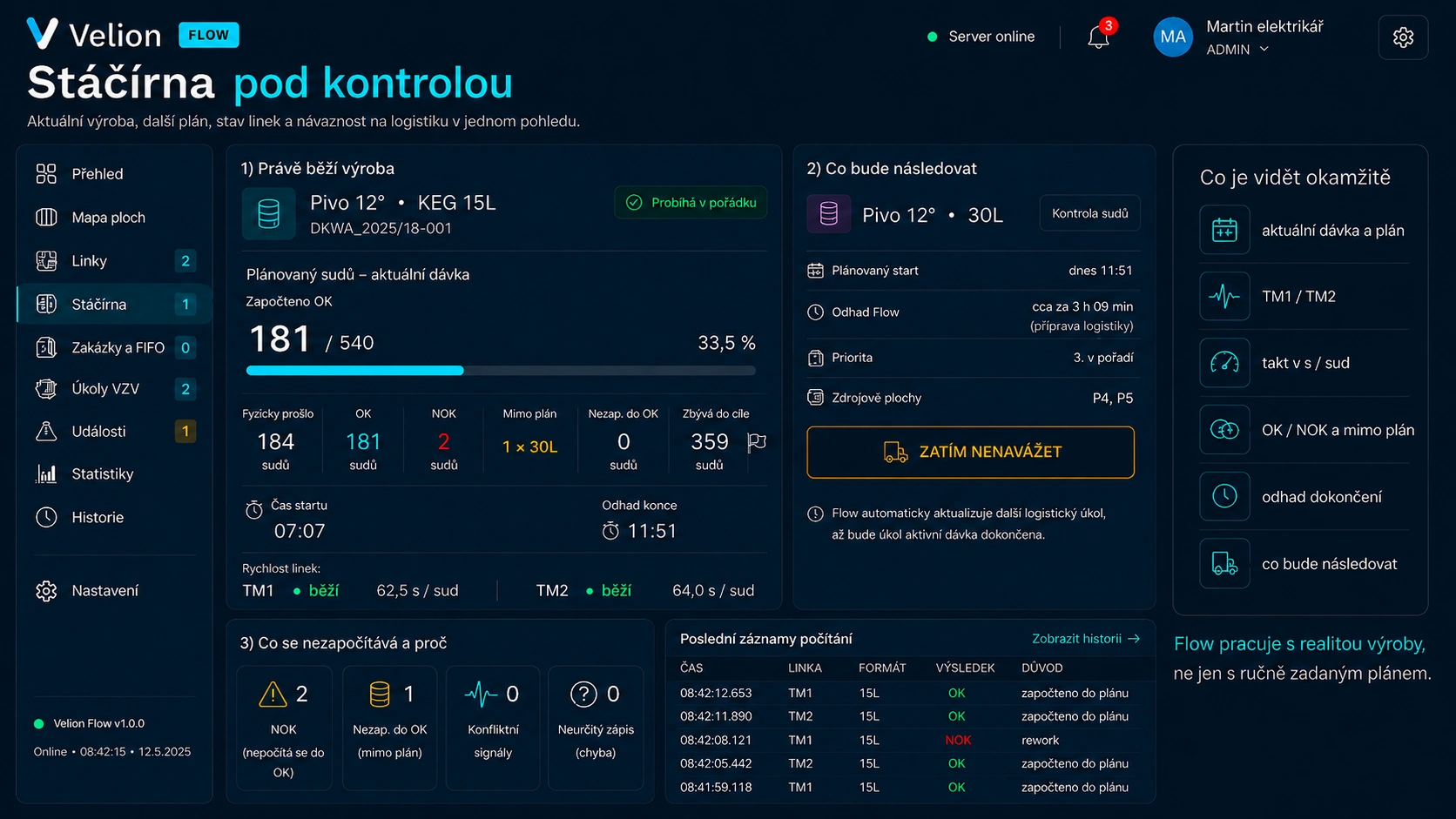Open Přehled in the sidebar
The height and width of the screenshot is (819, 1456).
click(x=114, y=174)
